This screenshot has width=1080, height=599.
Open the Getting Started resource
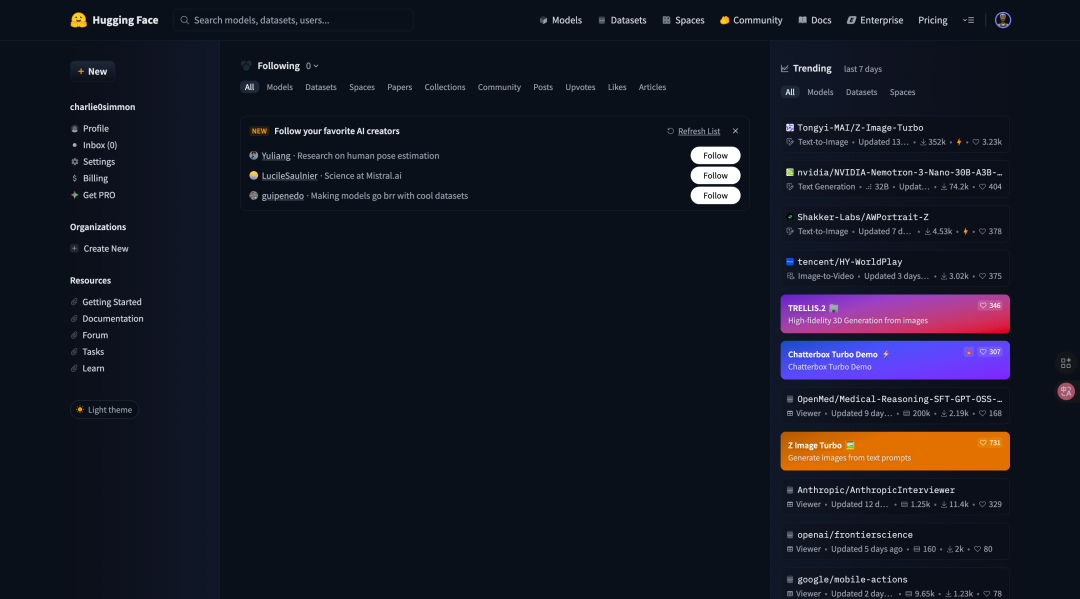click(x=106, y=302)
